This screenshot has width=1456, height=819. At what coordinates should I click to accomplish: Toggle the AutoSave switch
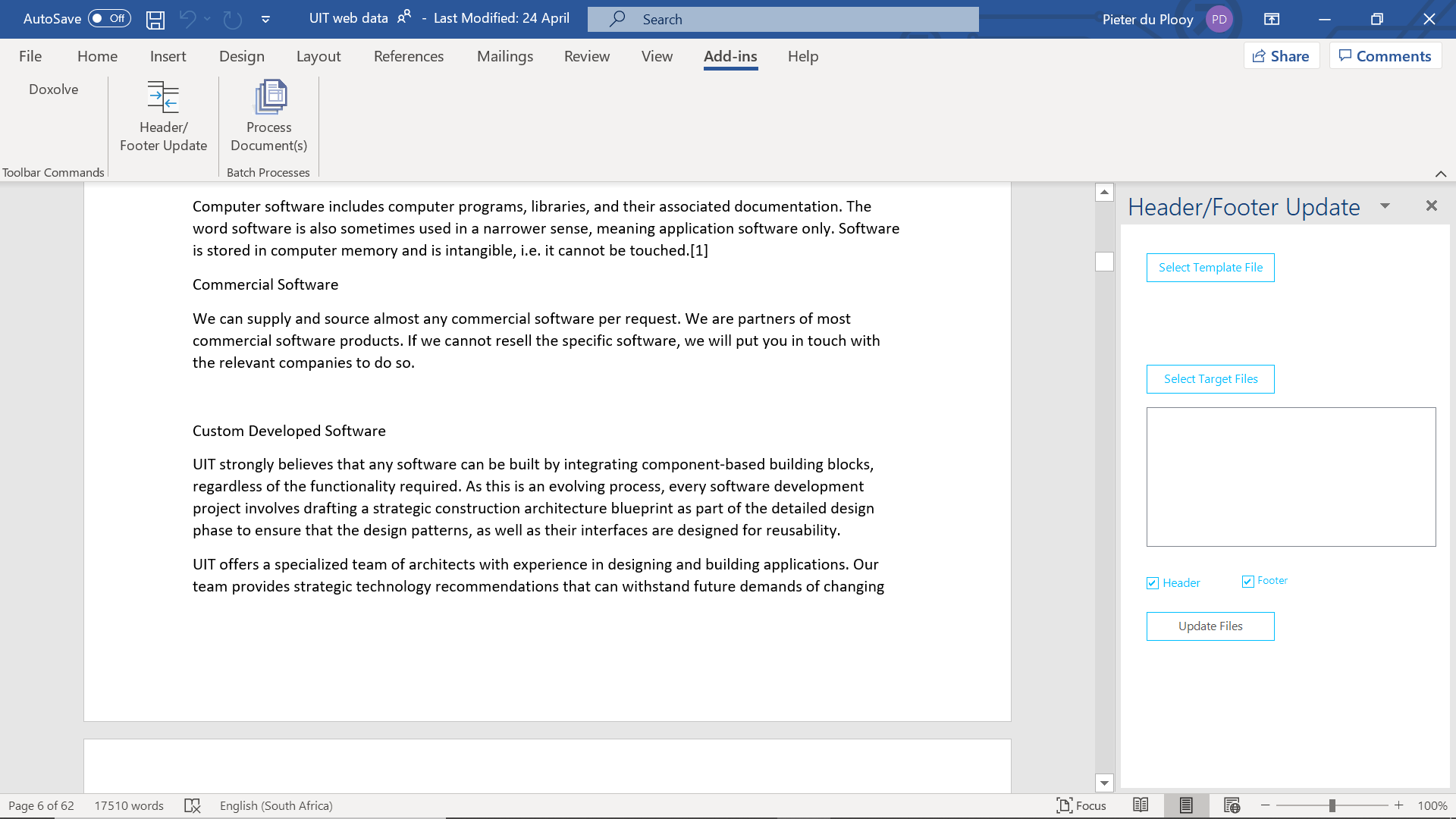pyautogui.click(x=109, y=18)
